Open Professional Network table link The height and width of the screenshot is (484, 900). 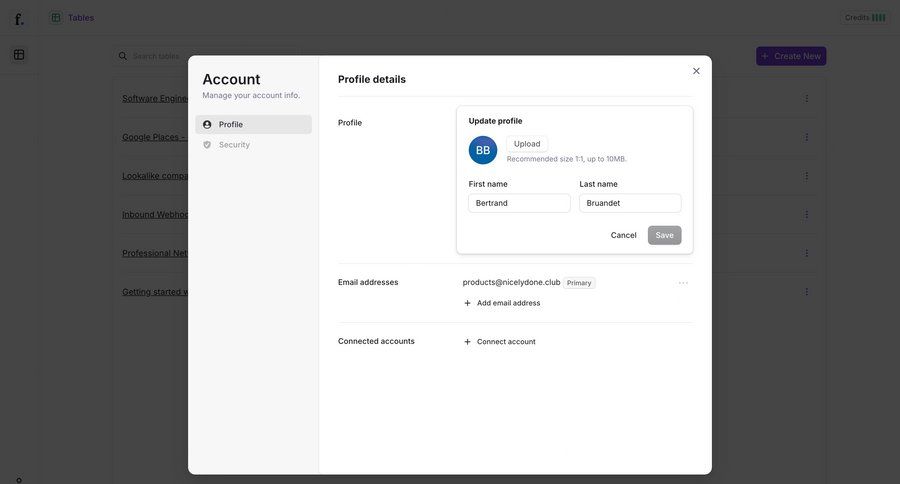[x=155, y=253]
